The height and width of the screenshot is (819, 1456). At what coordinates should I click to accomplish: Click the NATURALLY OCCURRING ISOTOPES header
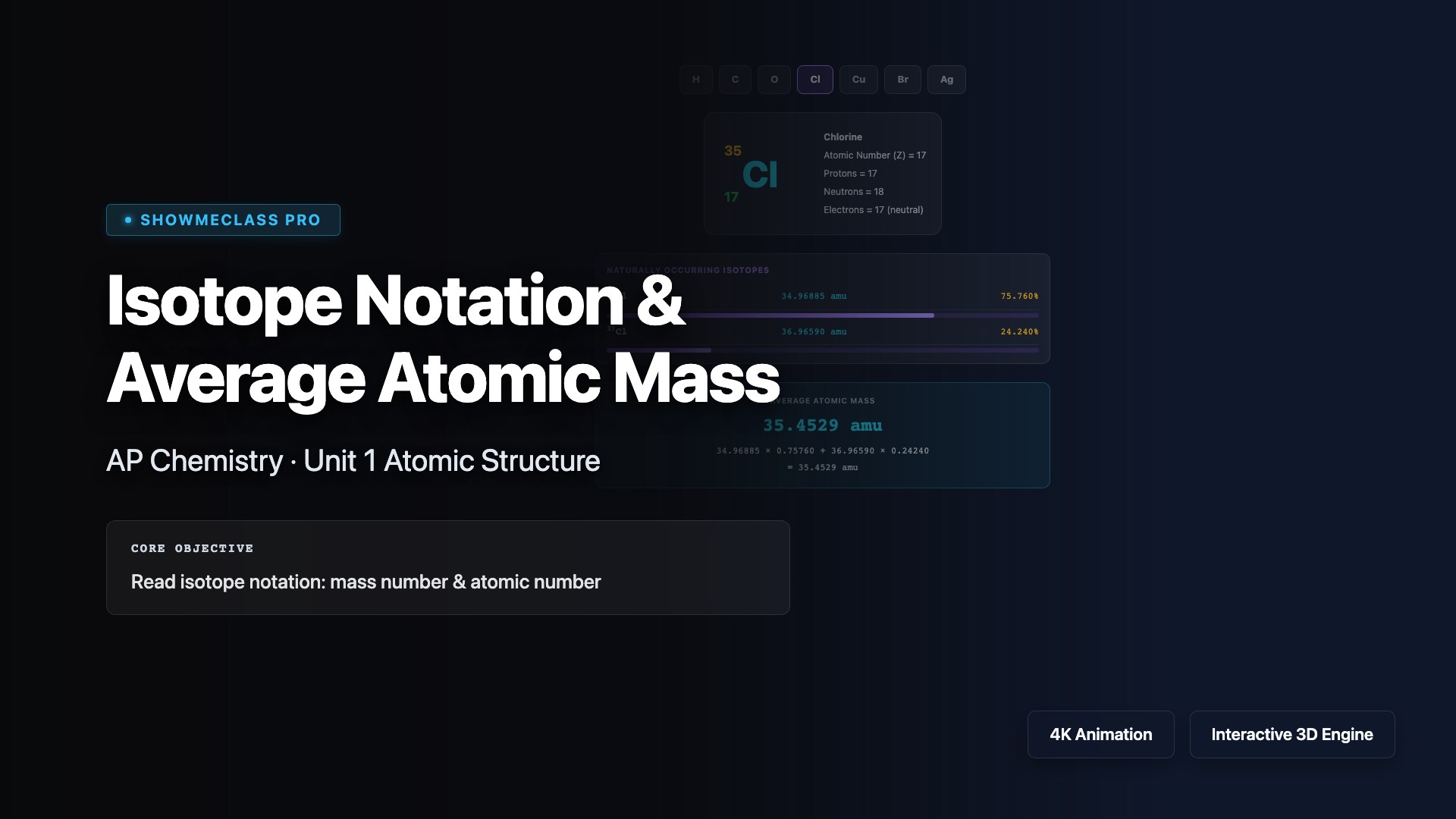coord(688,271)
